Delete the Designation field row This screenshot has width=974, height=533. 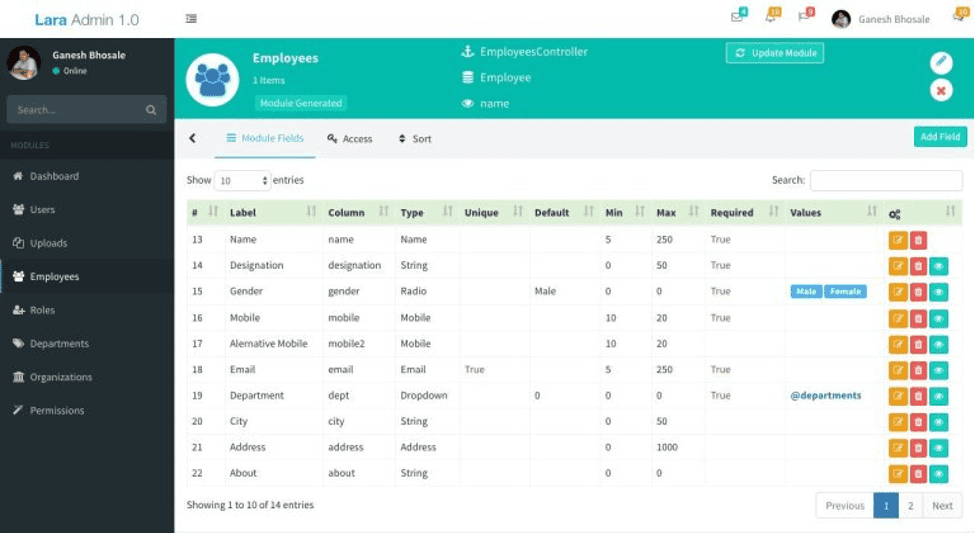pos(918,266)
